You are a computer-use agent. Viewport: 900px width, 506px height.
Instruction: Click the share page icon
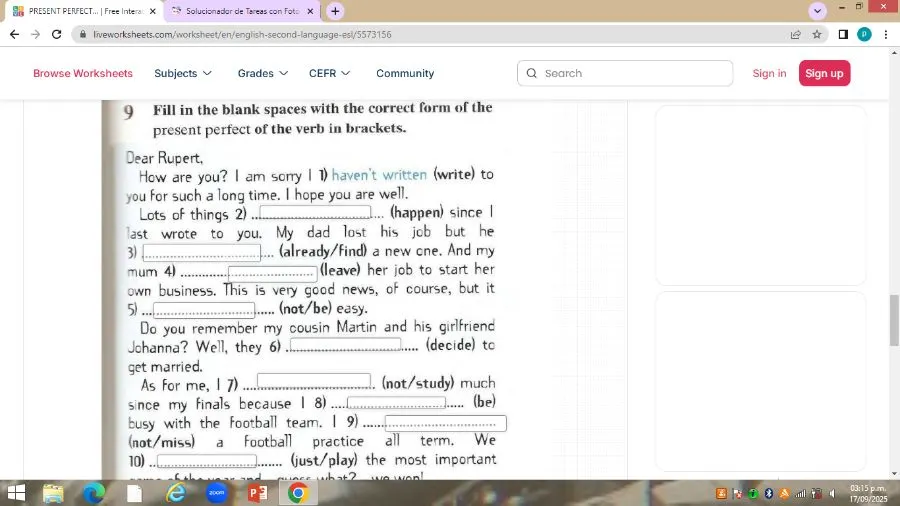[796, 34]
